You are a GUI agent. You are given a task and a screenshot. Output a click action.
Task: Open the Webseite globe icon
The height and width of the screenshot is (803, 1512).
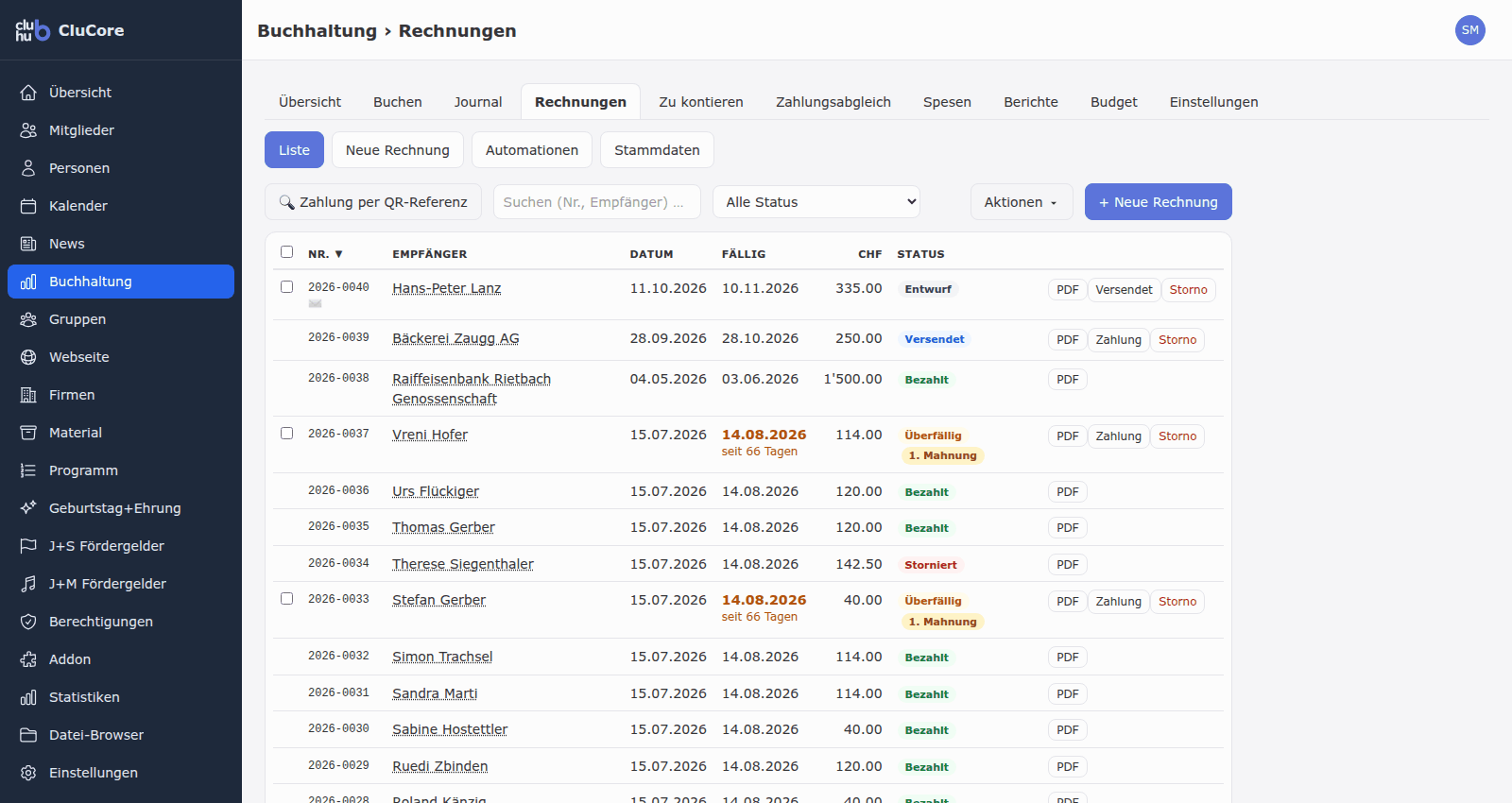click(28, 357)
